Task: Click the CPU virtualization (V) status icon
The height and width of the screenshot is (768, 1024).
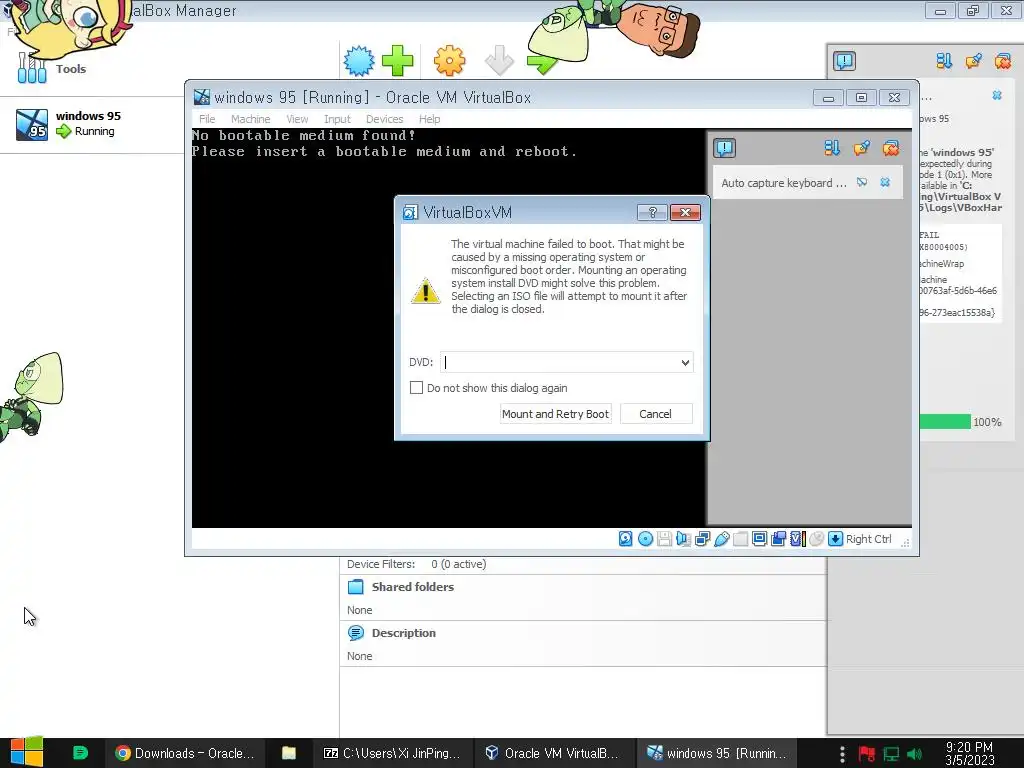Action: [797, 539]
